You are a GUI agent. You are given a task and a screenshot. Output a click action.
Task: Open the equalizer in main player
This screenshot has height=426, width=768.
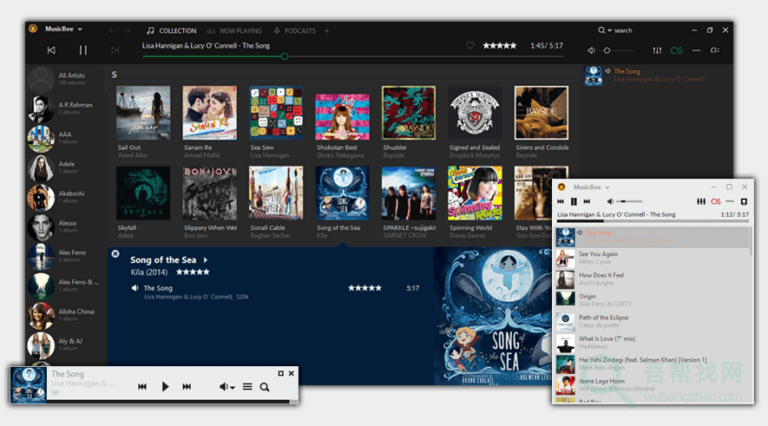[x=657, y=50]
